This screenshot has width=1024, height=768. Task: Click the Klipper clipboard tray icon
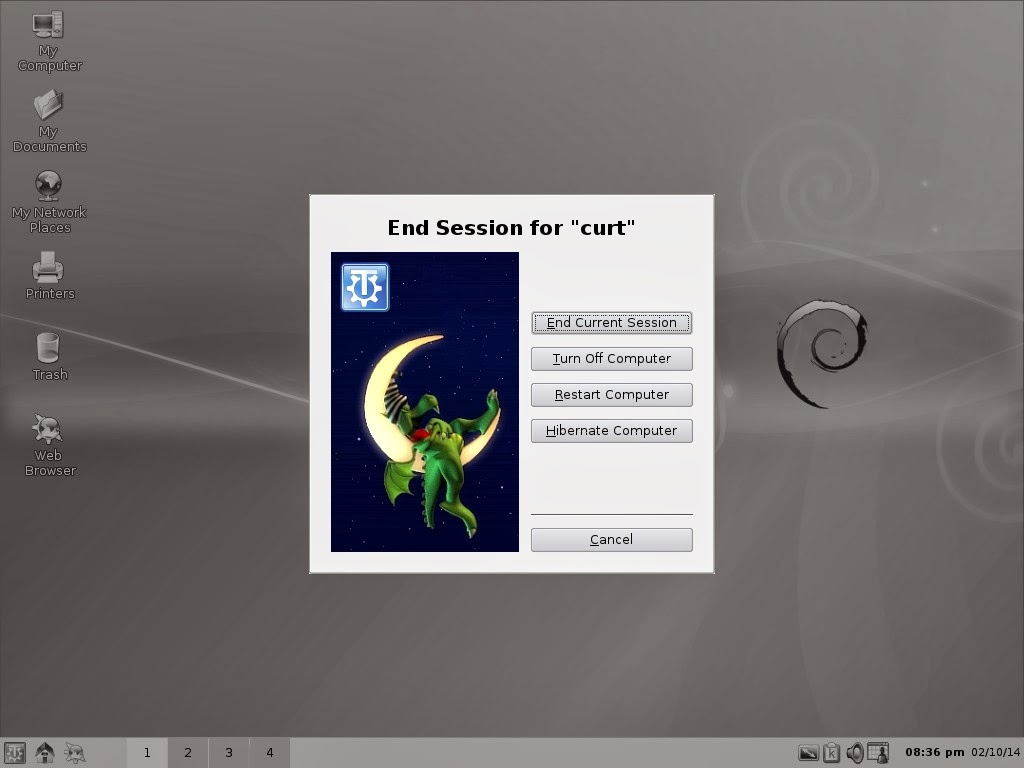[832, 751]
